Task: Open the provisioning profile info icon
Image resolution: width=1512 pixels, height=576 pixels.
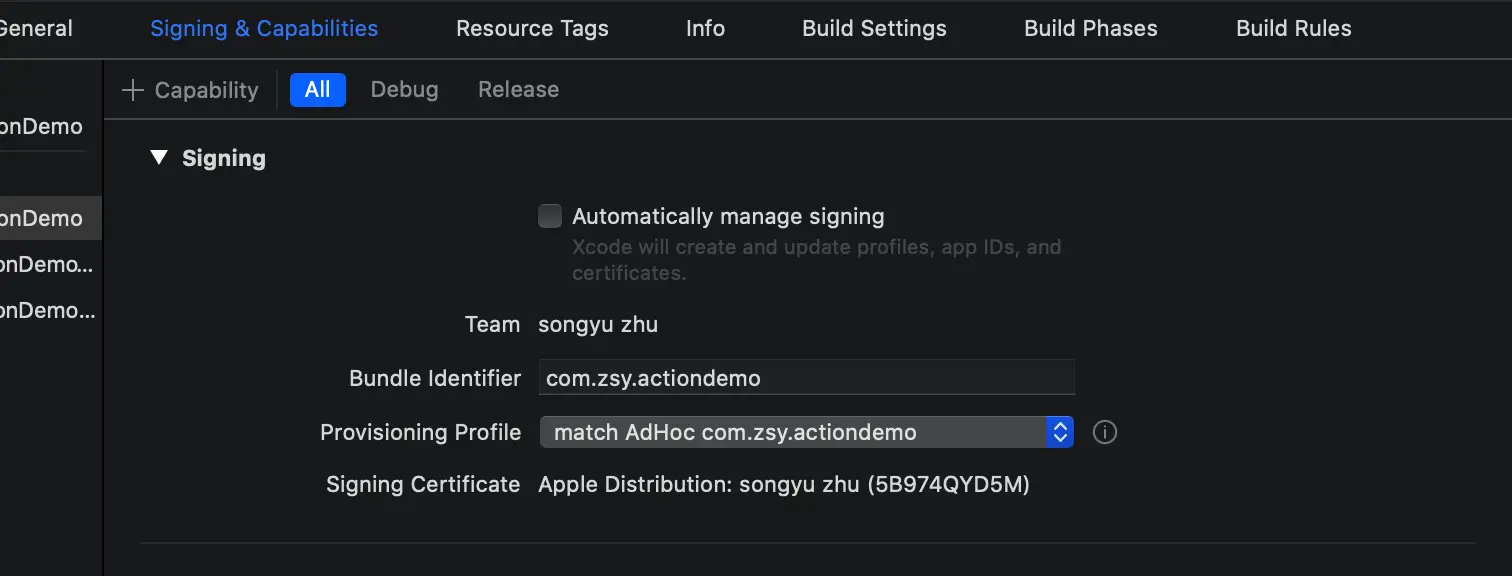Action: click(1104, 433)
